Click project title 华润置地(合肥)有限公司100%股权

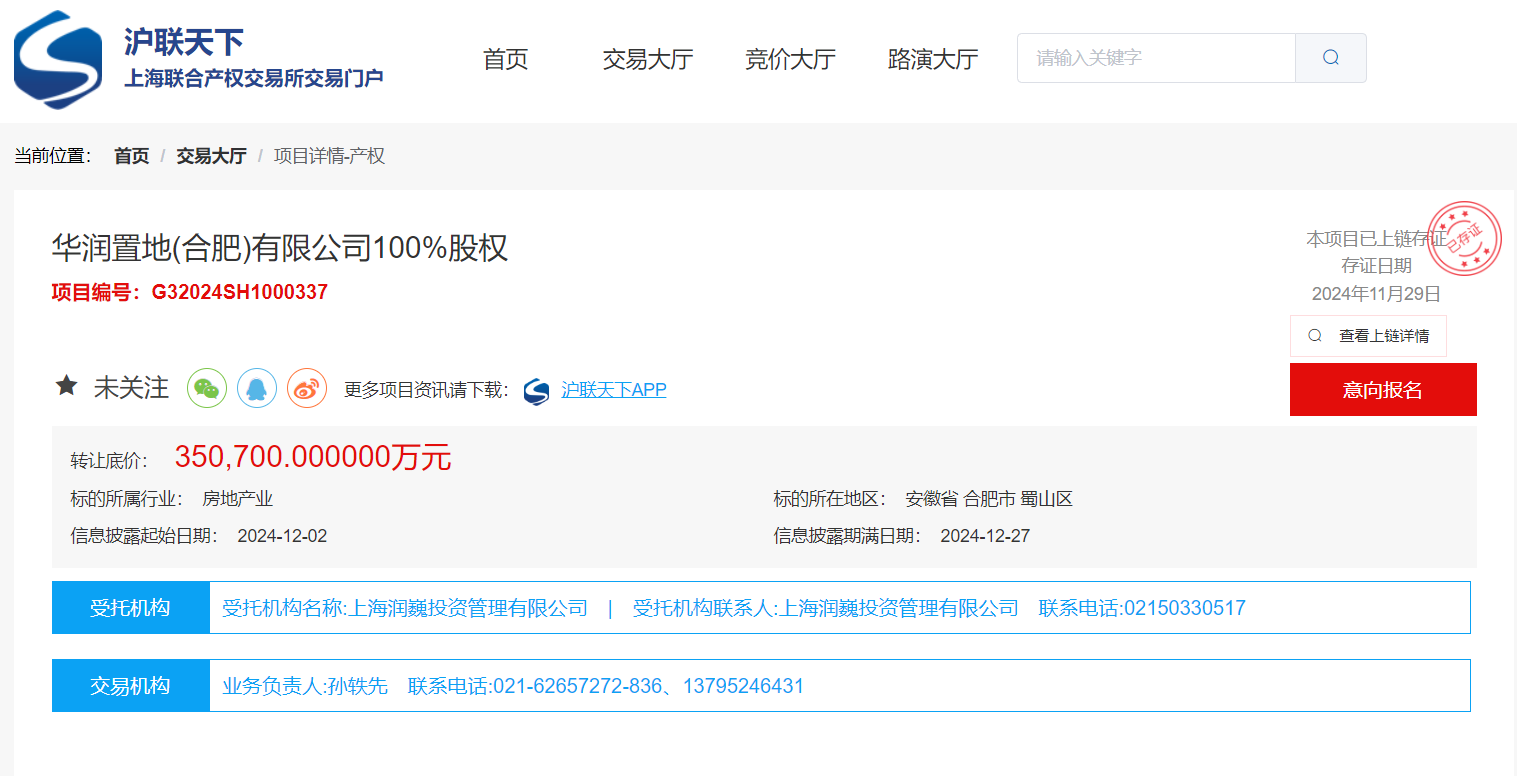tap(280, 247)
